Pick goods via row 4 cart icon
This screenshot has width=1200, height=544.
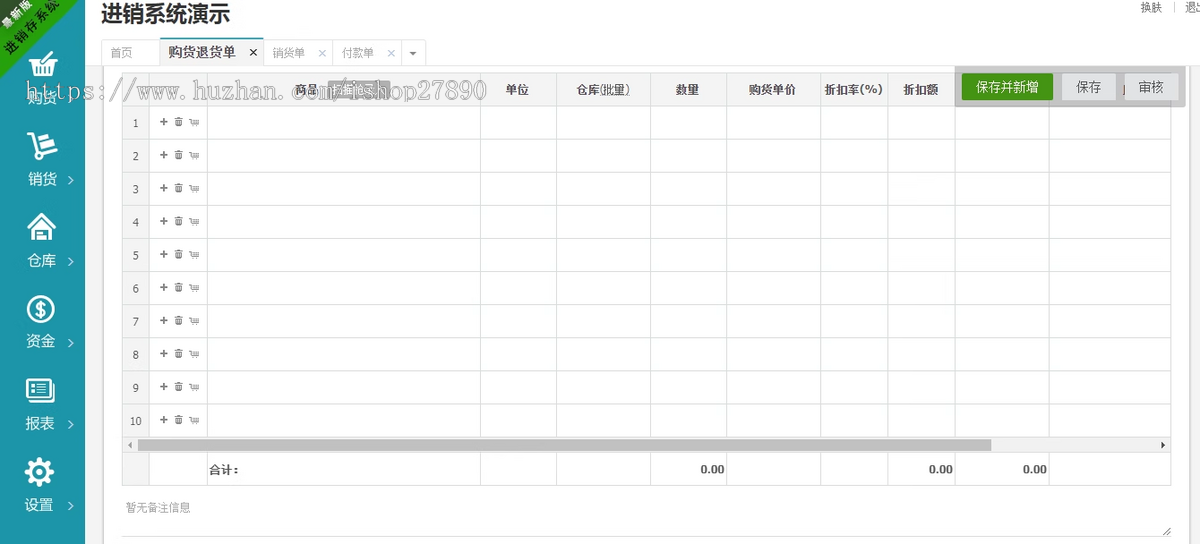coord(194,221)
